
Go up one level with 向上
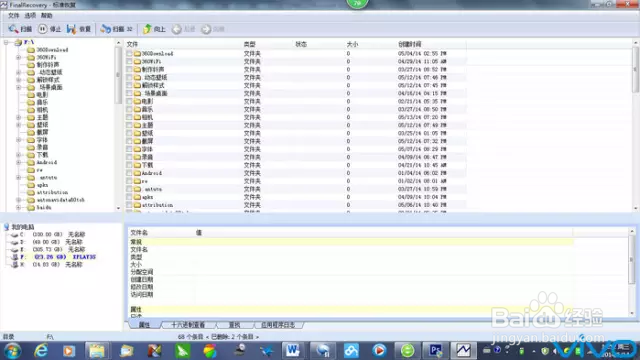coord(154,29)
